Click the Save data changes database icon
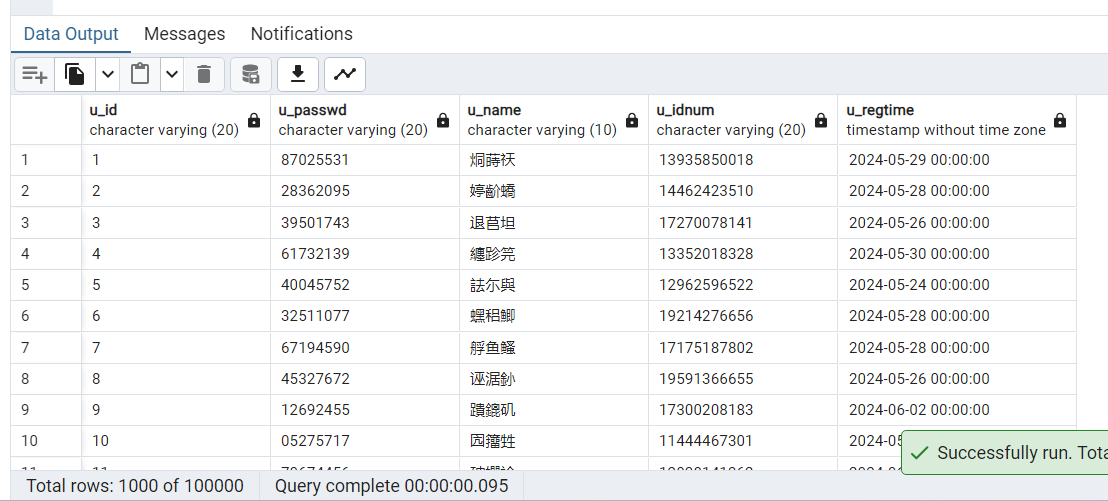This screenshot has width=1108, height=501. coord(251,74)
